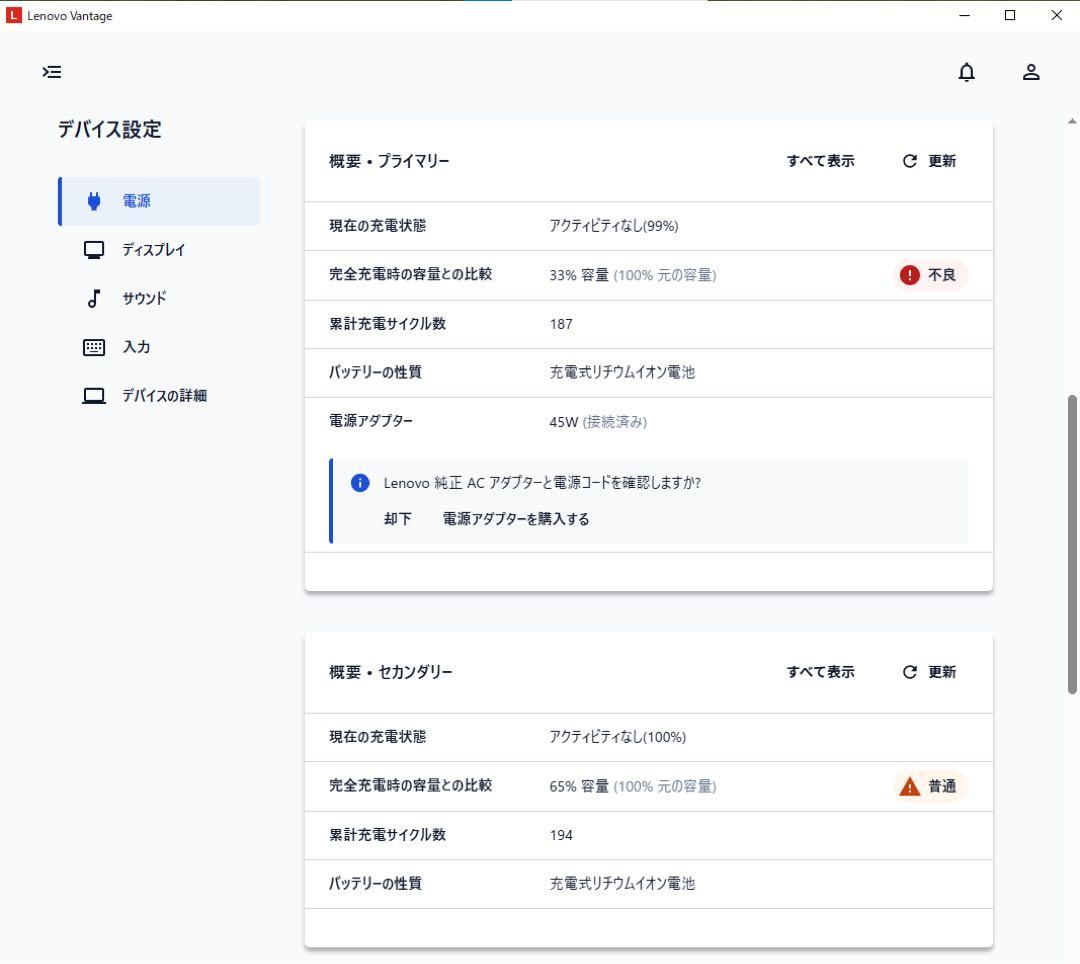The image size is (1080, 964).
Task: Refresh secondary battery info with 更新
Action: (x=930, y=672)
